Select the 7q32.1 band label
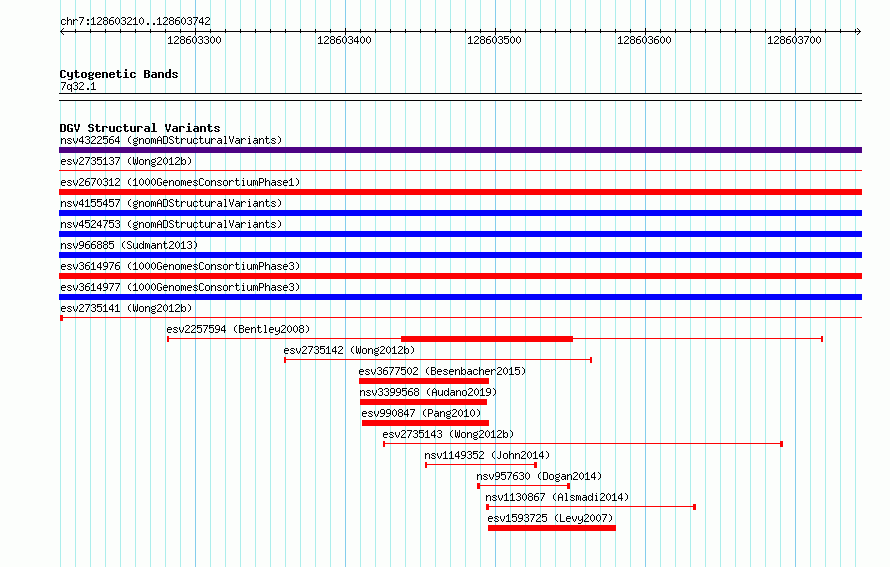This screenshot has height=567, width=890. click(x=78, y=86)
